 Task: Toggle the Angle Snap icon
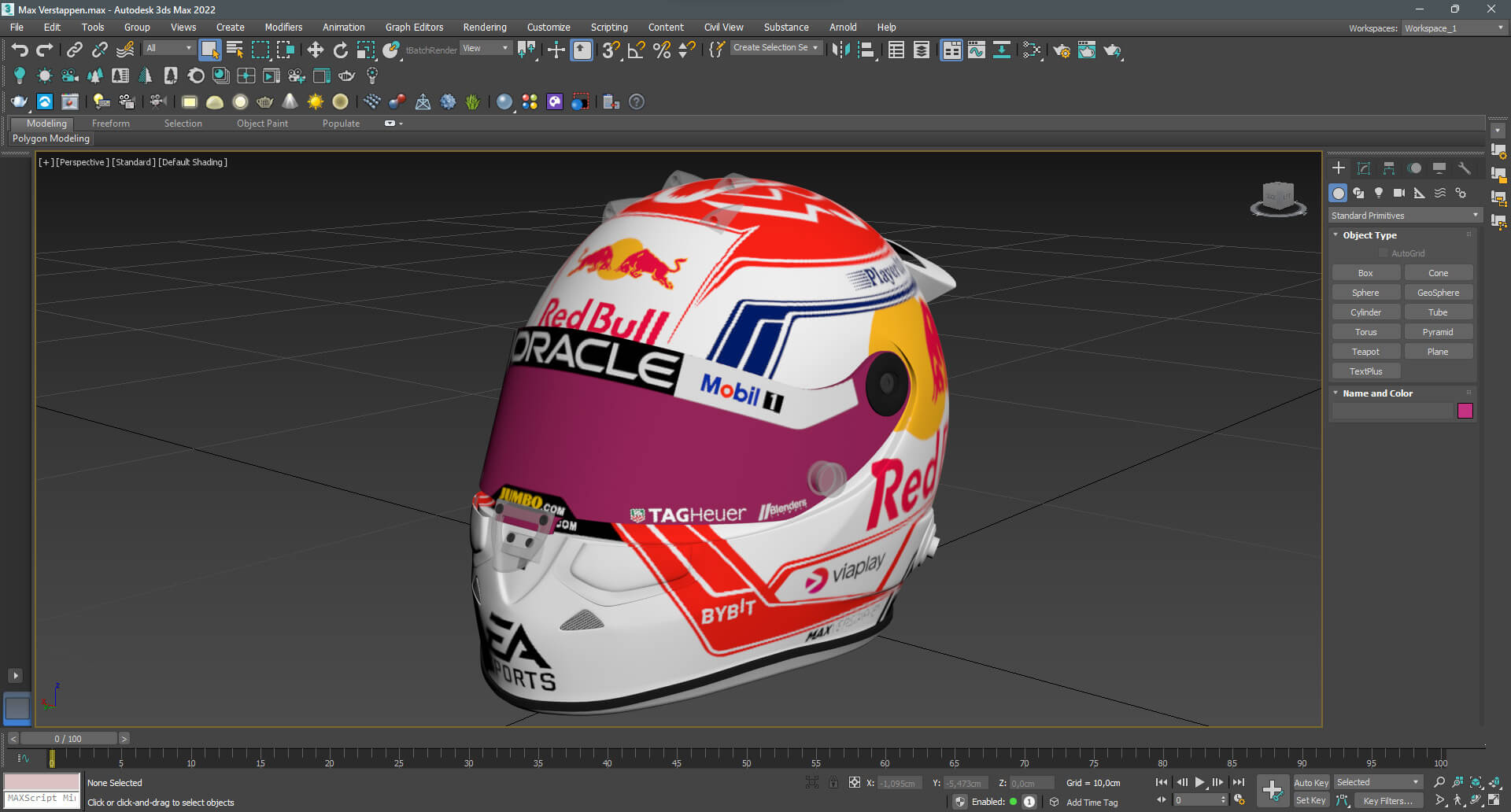point(636,50)
